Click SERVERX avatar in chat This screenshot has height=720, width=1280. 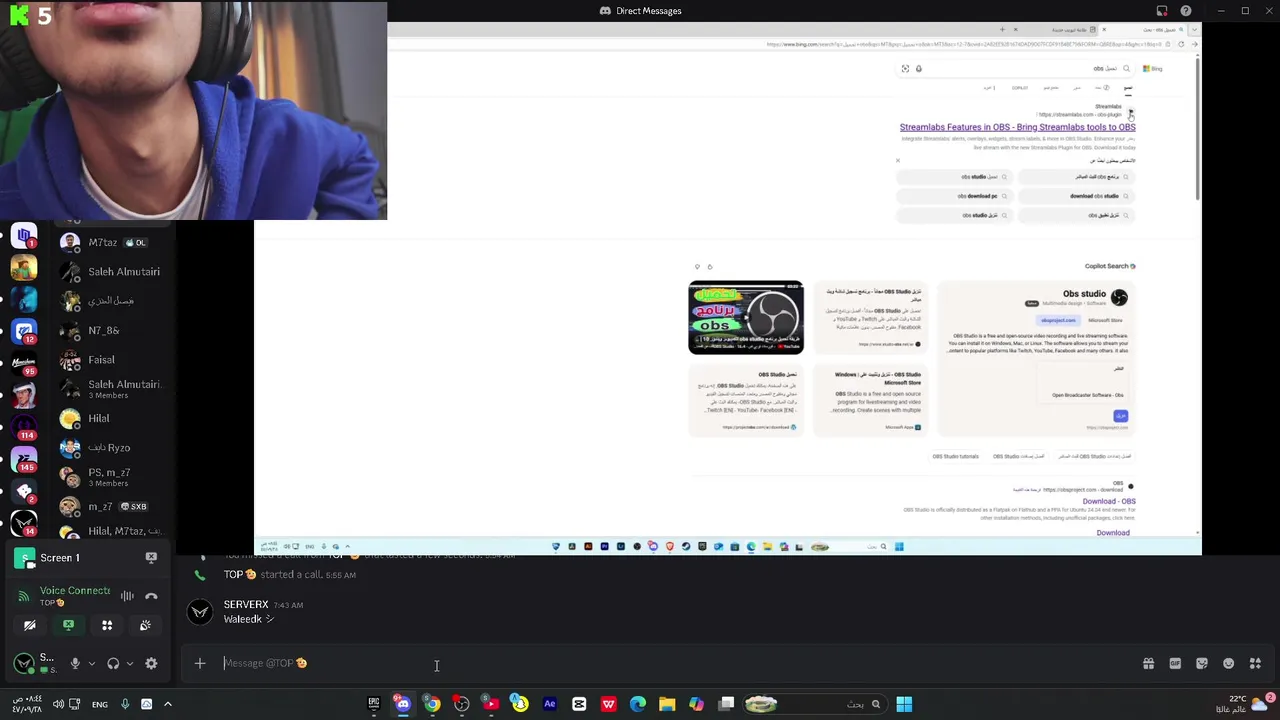click(x=200, y=613)
